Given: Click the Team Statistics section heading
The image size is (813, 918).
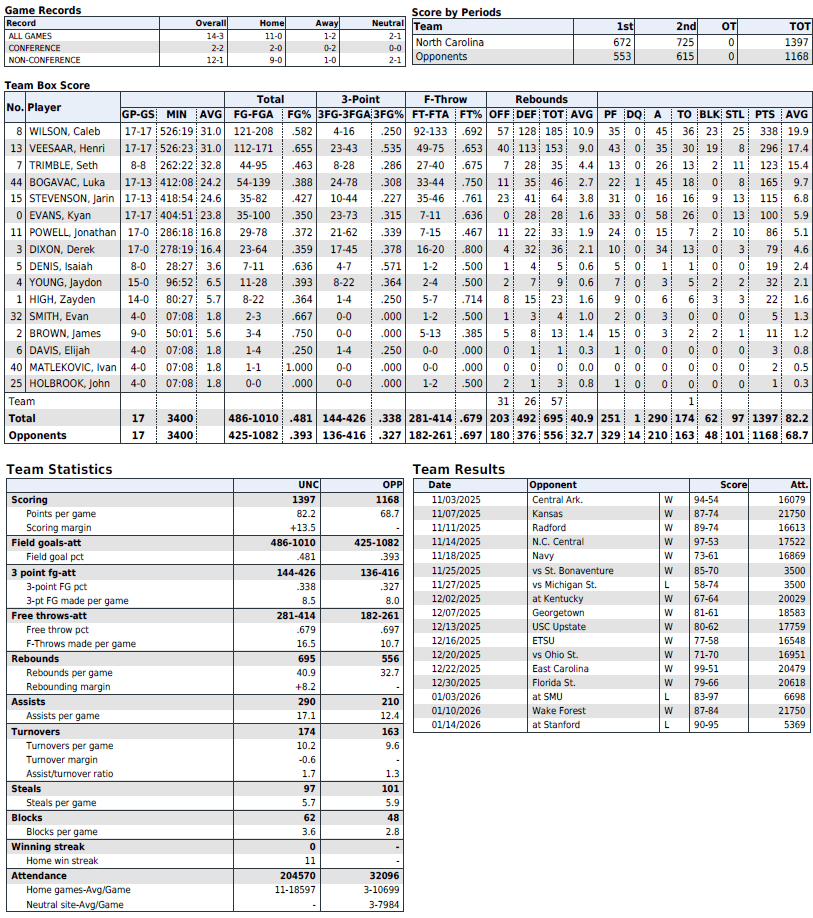Looking at the screenshot, I should [59, 469].
